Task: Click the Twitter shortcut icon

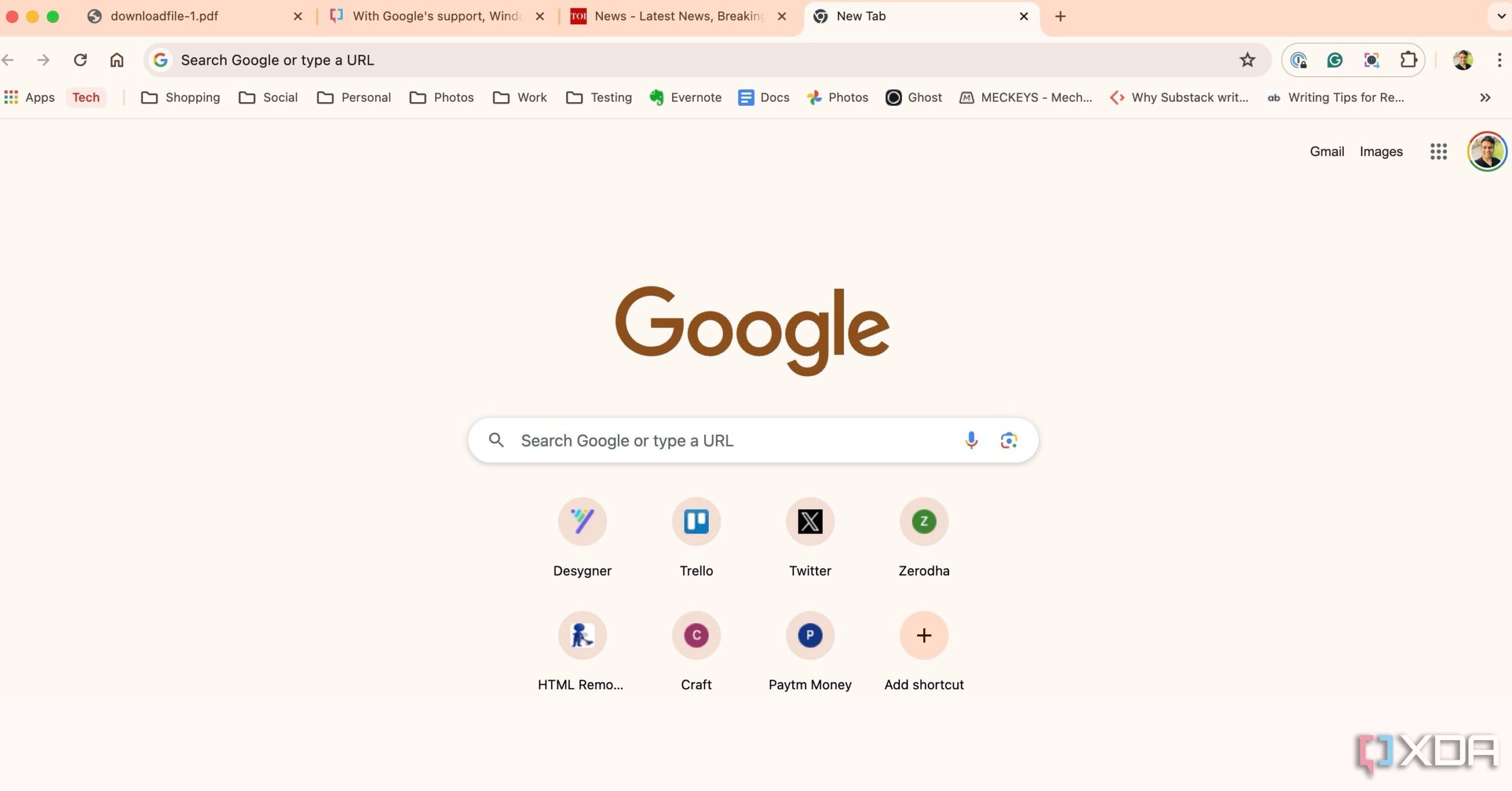Action: coord(810,521)
